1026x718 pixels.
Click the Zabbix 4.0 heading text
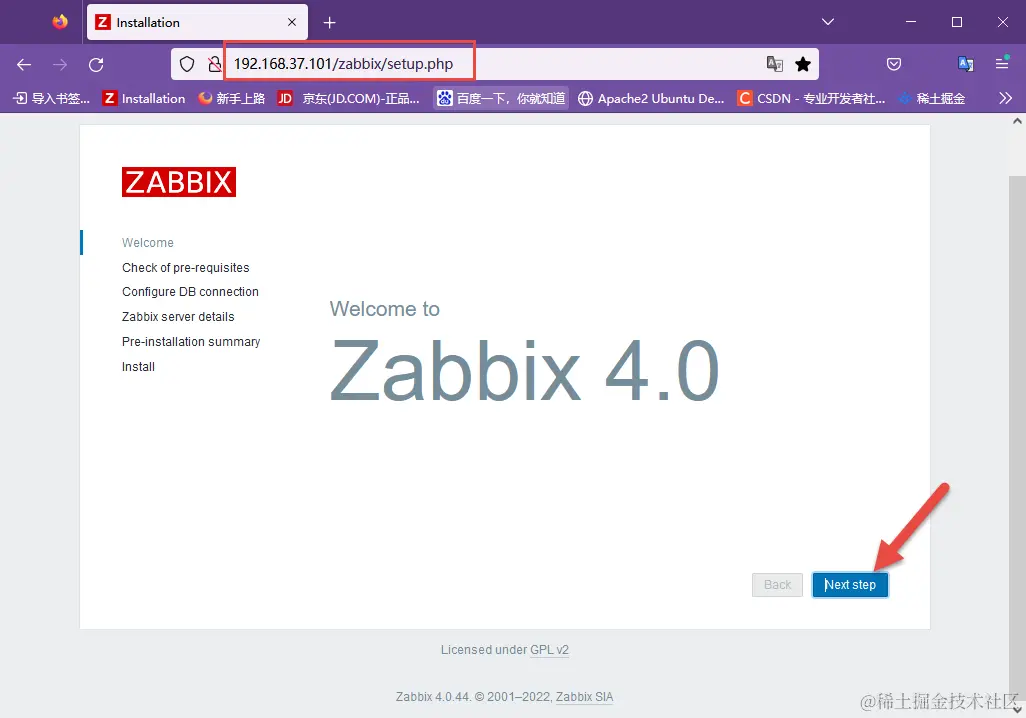pos(524,370)
